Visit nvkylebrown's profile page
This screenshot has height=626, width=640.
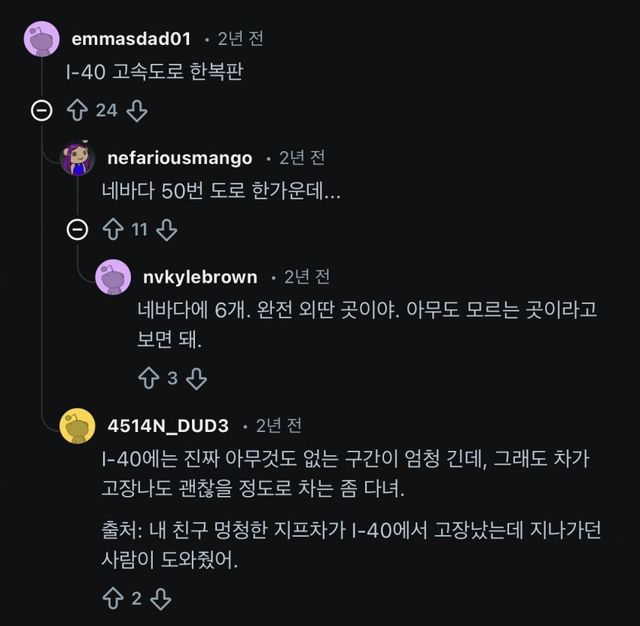[200, 277]
